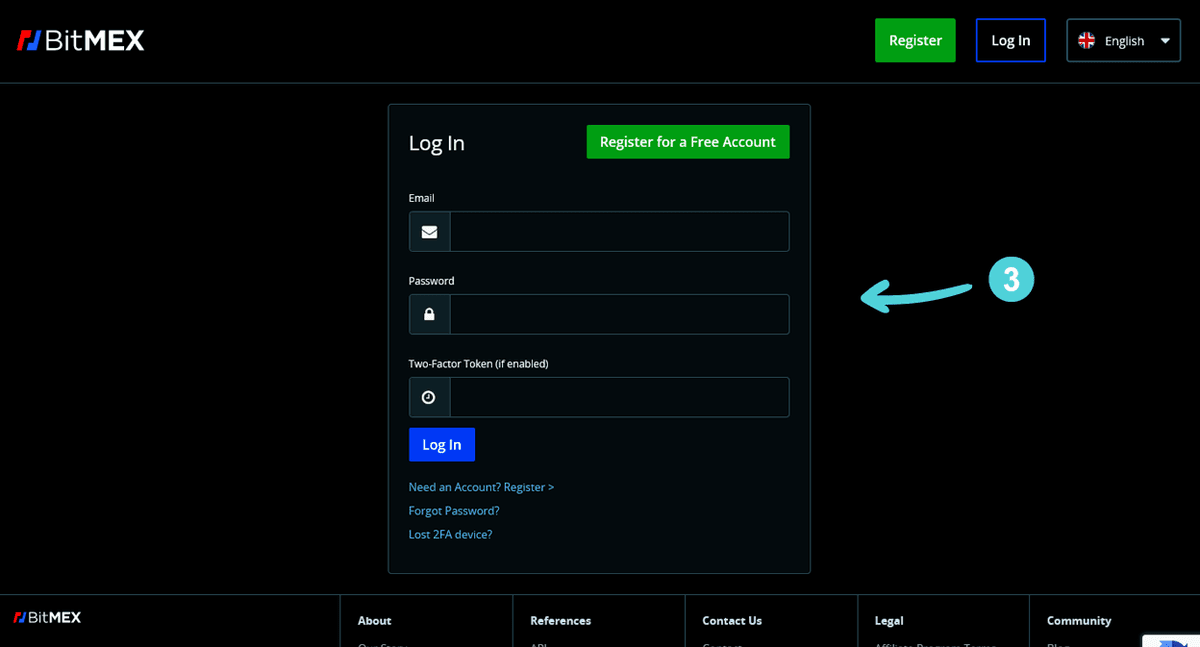
Task: Open the Lost 2FA device? link
Action: [x=451, y=535]
